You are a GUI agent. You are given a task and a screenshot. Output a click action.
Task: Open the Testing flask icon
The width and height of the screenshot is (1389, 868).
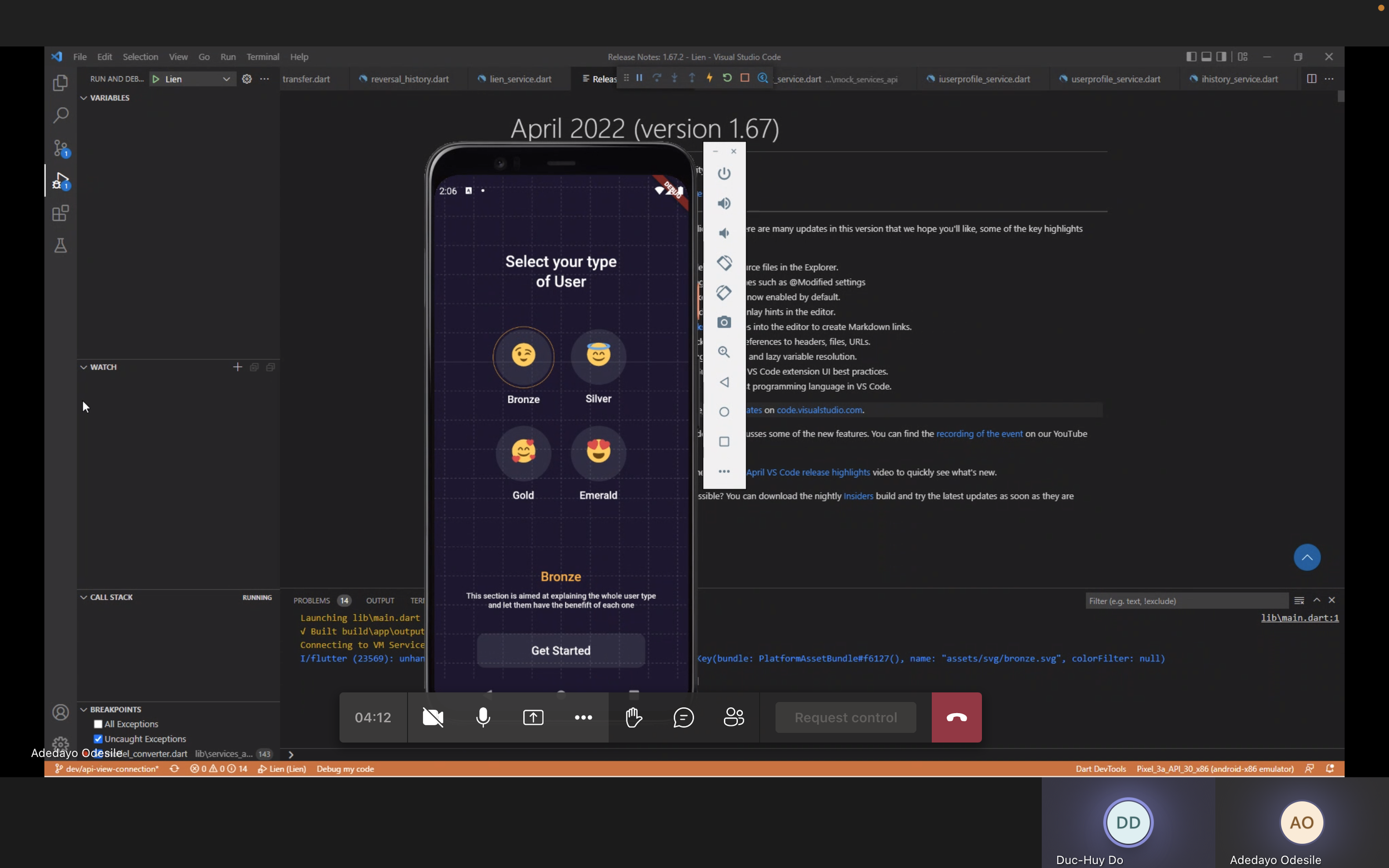[x=61, y=245]
